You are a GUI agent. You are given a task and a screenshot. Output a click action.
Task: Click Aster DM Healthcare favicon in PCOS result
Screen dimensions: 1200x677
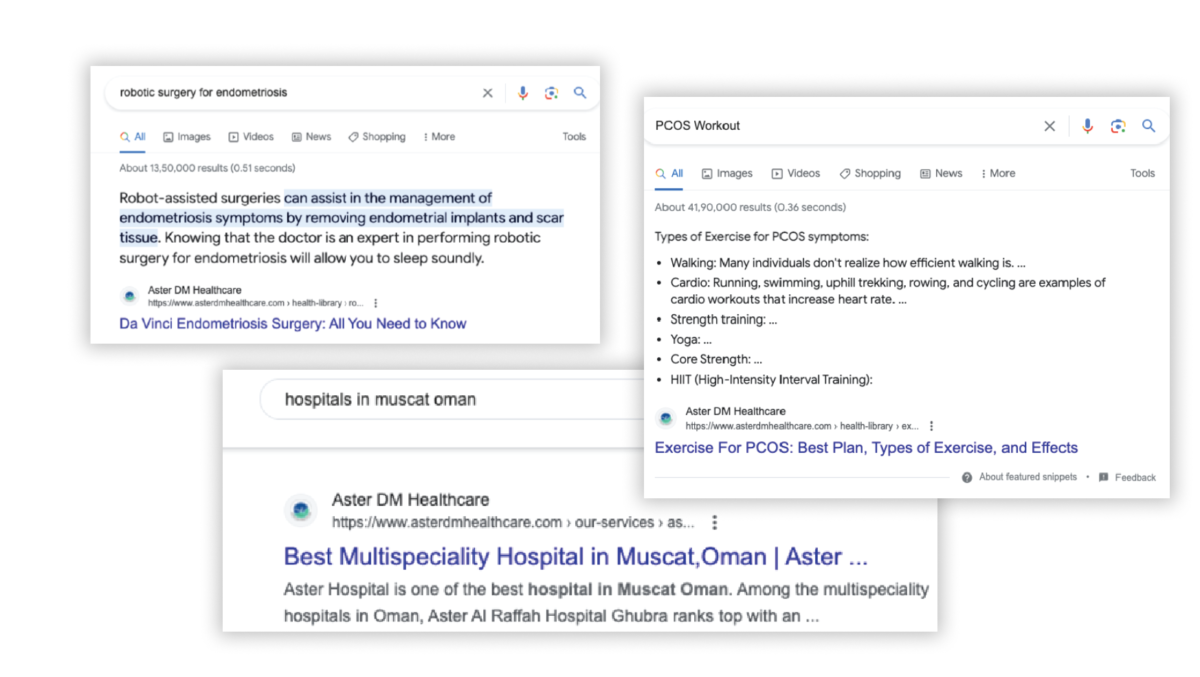point(666,419)
